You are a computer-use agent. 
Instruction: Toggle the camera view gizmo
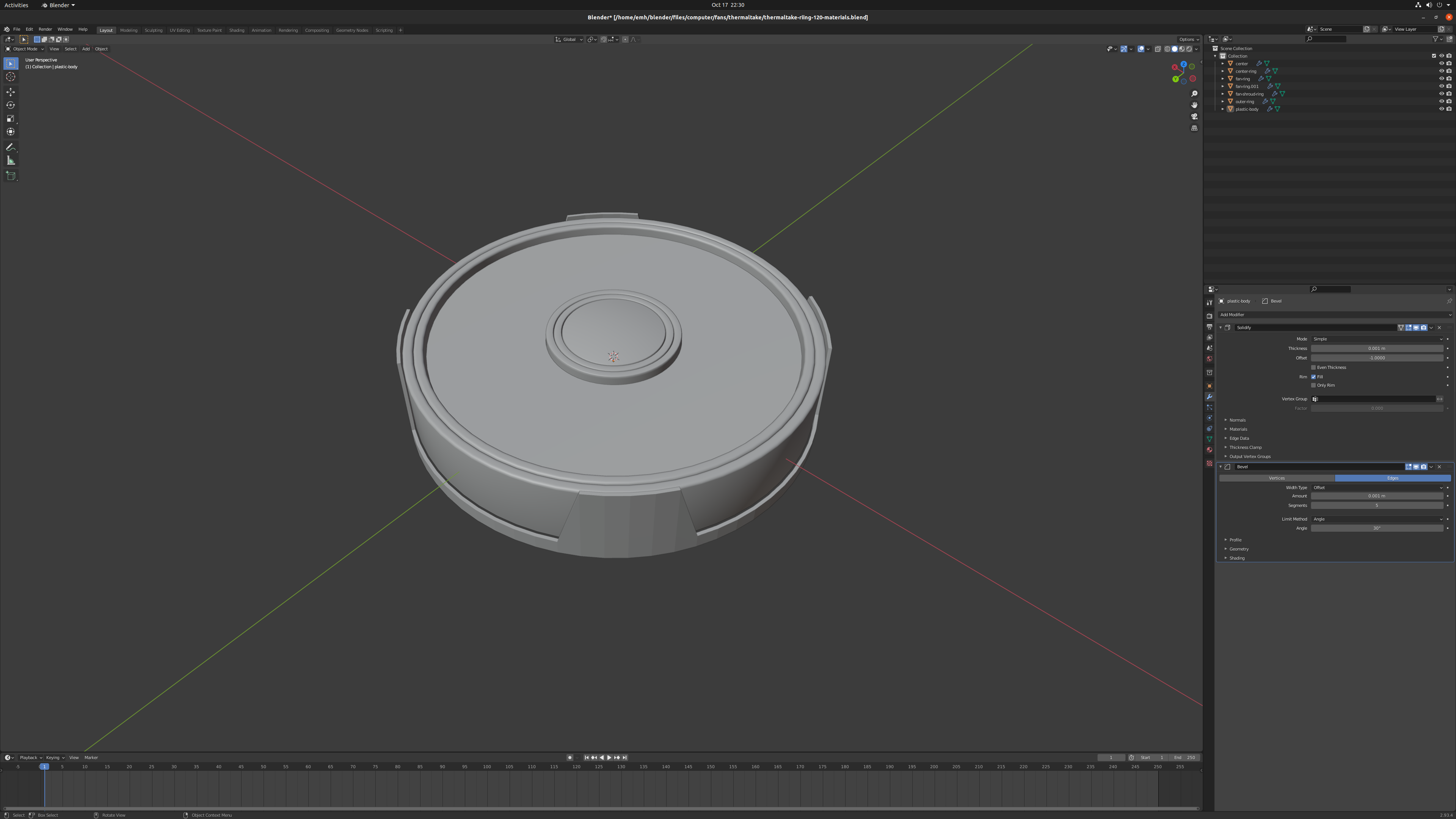pyautogui.click(x=1194, y=116)
